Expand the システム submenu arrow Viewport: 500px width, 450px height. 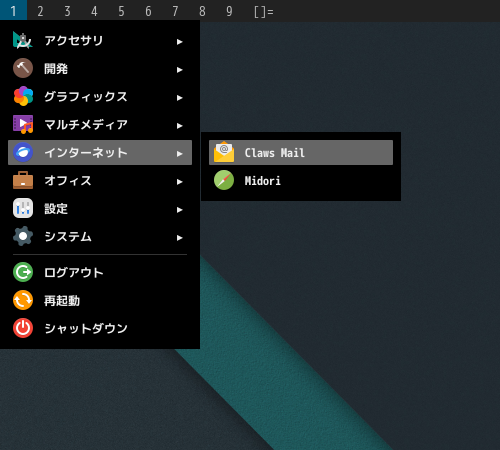click(x=180, y=238)
